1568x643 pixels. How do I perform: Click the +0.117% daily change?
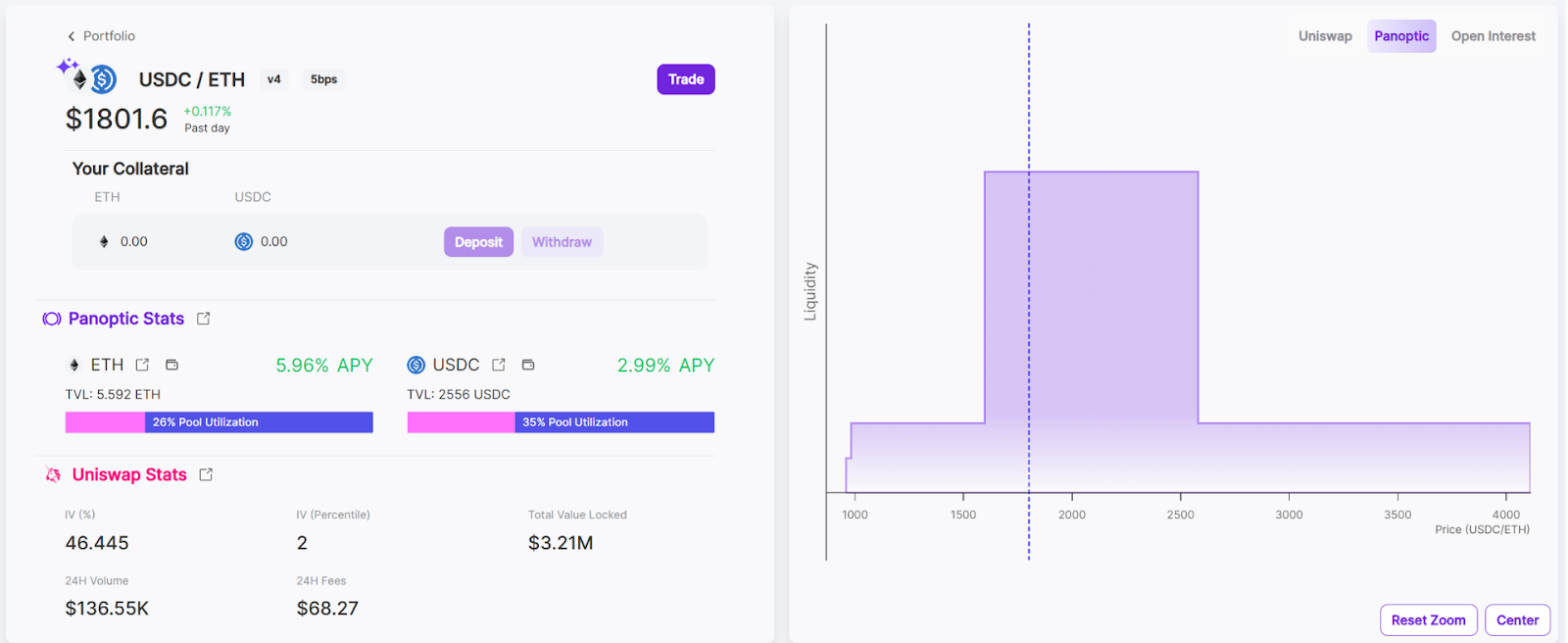[x=208, y=112]
